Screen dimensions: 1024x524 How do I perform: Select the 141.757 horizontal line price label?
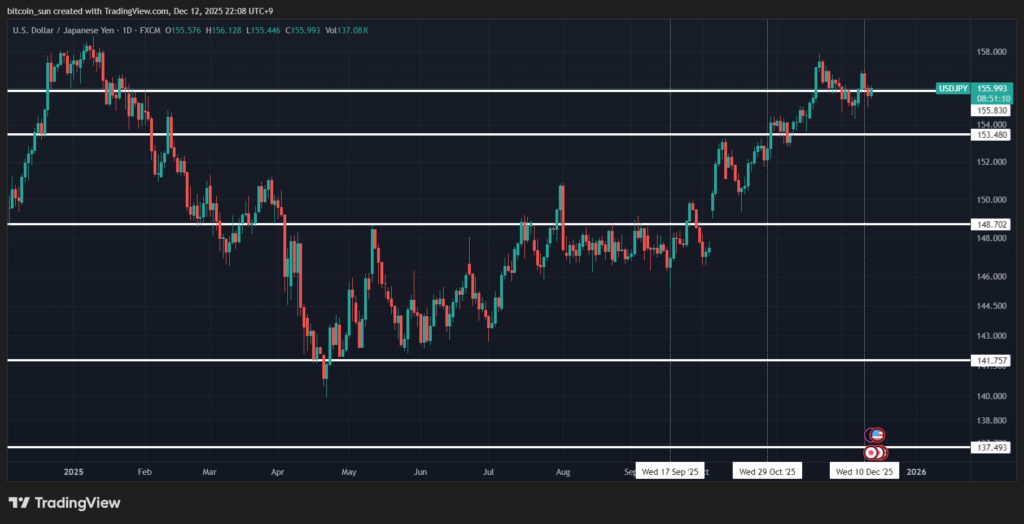pos(991,360)
